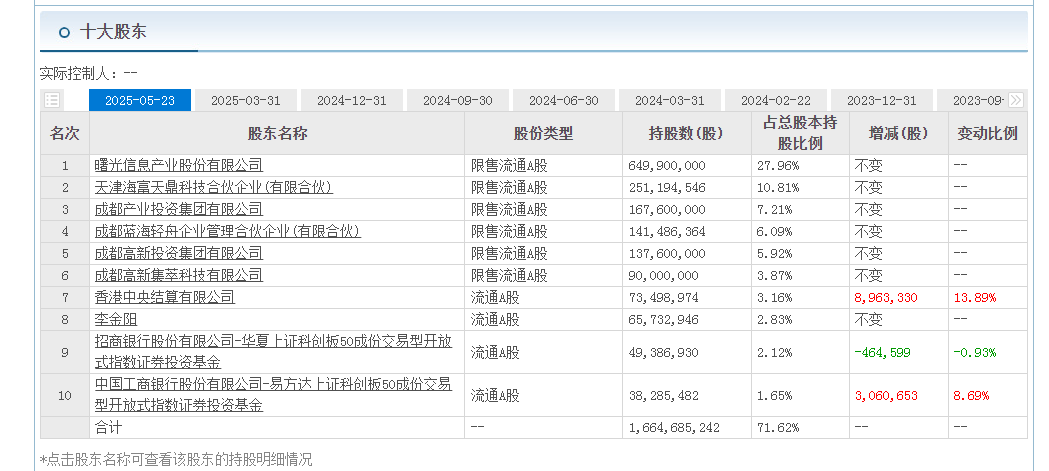The image size is (1049, 471).
Task: Click the 10.81% share ratio
Action: [778, 187]
